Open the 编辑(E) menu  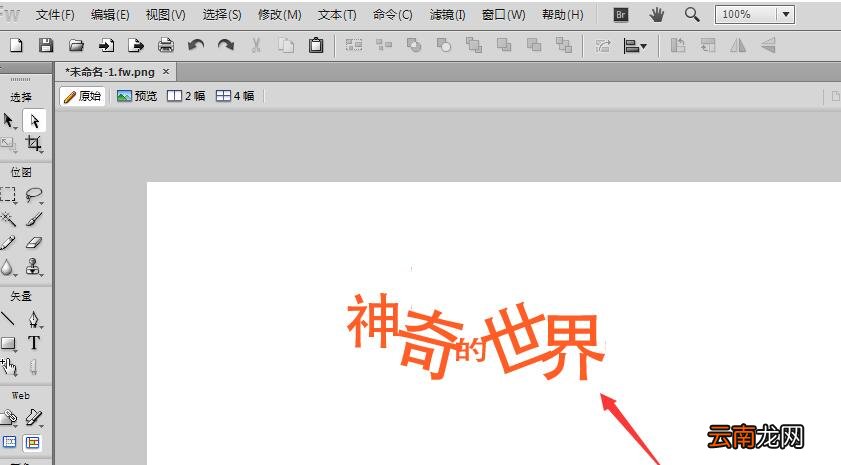110,14
